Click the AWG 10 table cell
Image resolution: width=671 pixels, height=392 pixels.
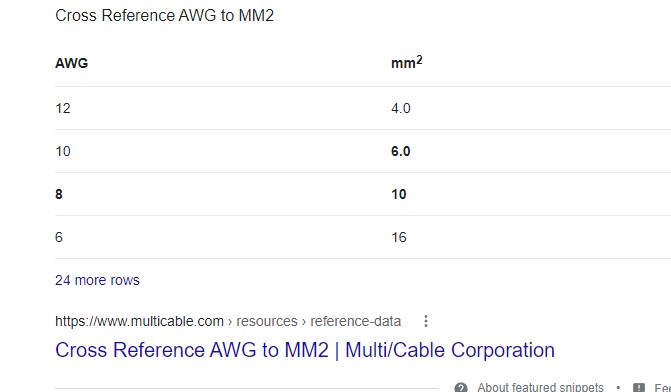[62, 151]
